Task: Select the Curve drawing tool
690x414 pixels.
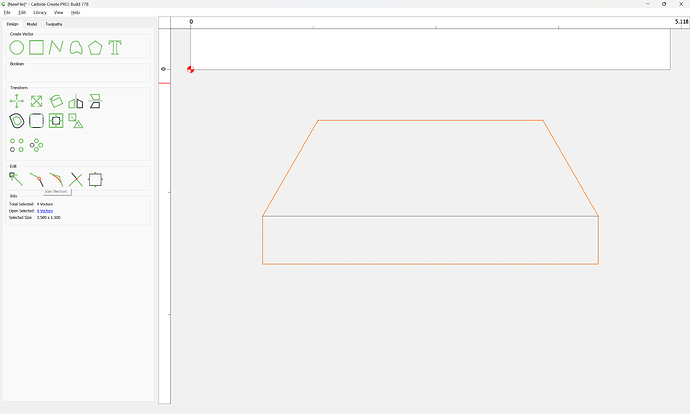Action: pyautogui.click(x=76, y=48)
